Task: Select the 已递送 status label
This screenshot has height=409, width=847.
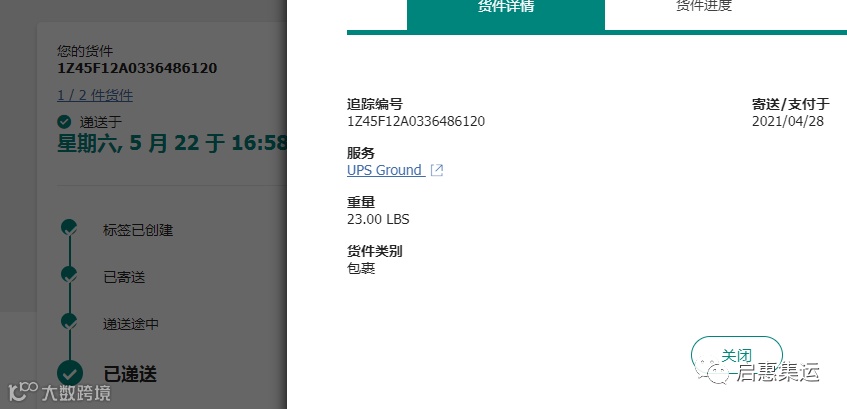Action: [x=130, y=374]
